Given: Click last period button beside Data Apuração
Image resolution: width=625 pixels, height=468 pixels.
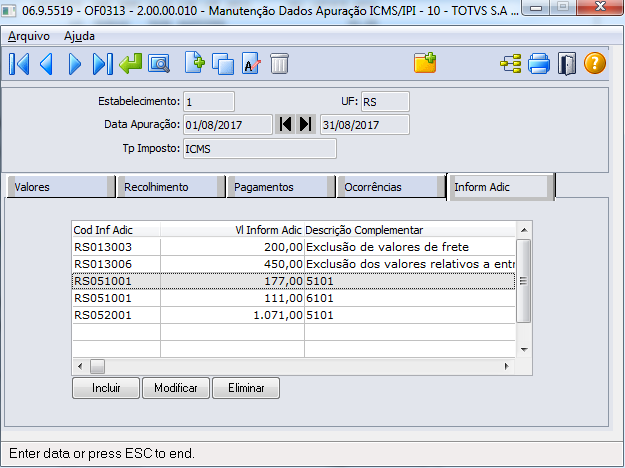Looking at the screenshot, I should pyautogui.click(x=306, y=124).
